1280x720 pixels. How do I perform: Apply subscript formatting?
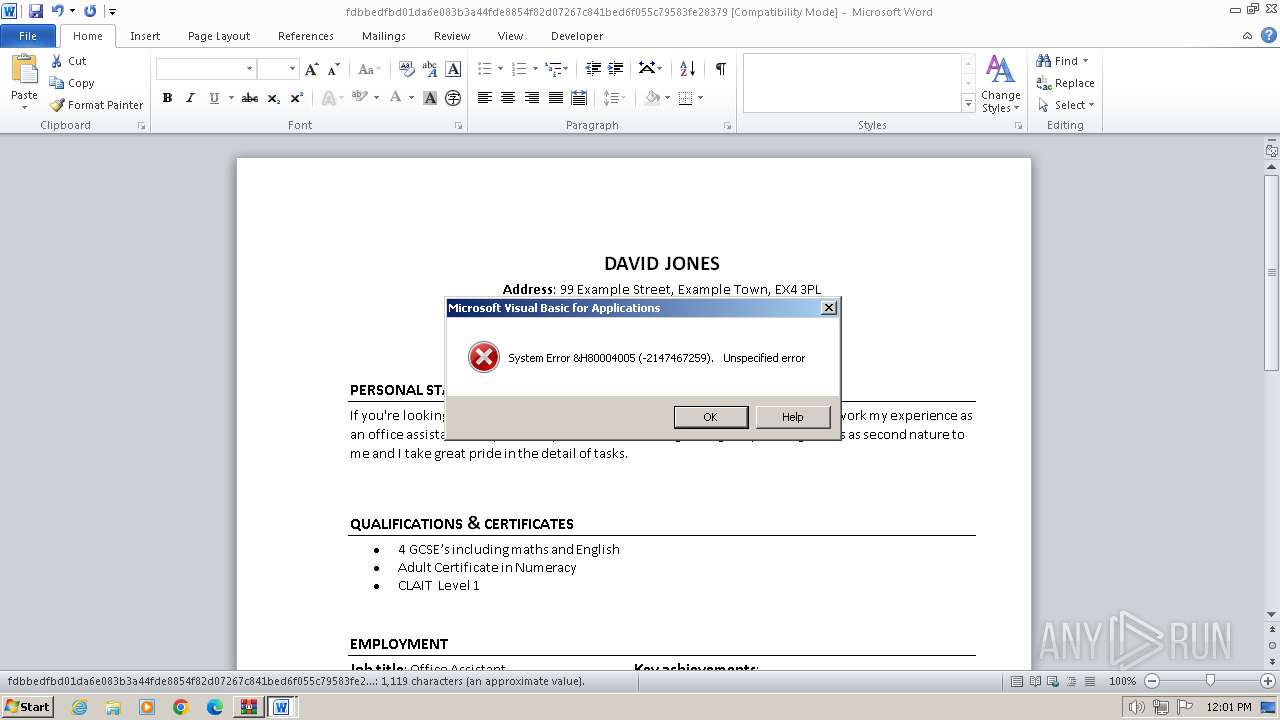pyautogui.click(x=274, y=98)
